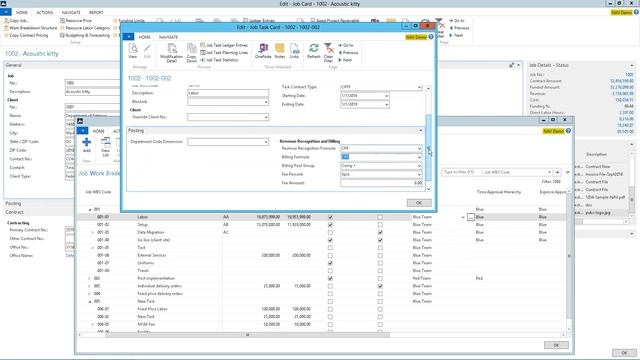Switch to NAVIGATE tab in Job Task Card
Image resolution: width=640 pixels, height=360 pixels.
(168, 37)
